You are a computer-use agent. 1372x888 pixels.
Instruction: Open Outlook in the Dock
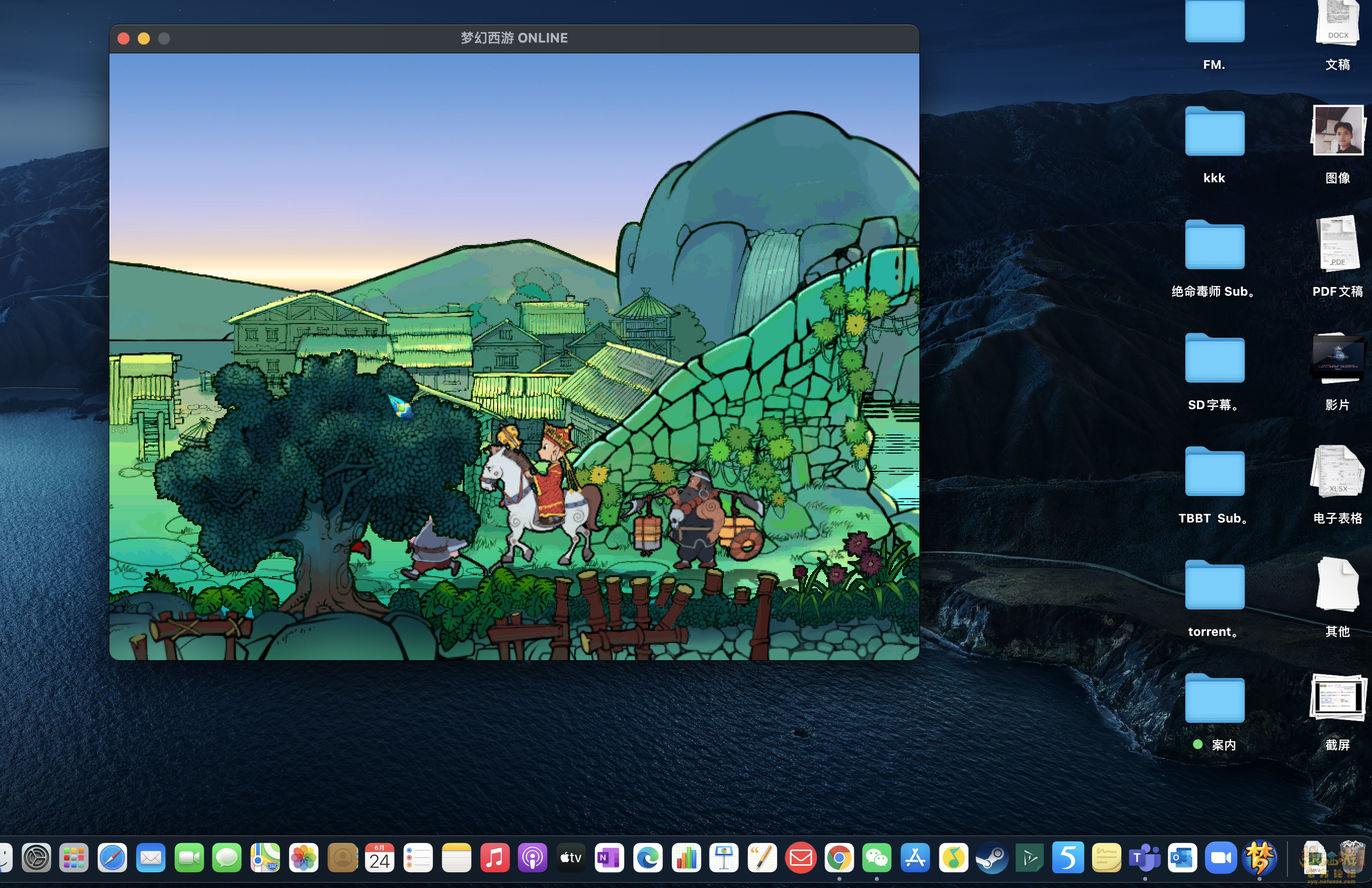coord(1182,858)
